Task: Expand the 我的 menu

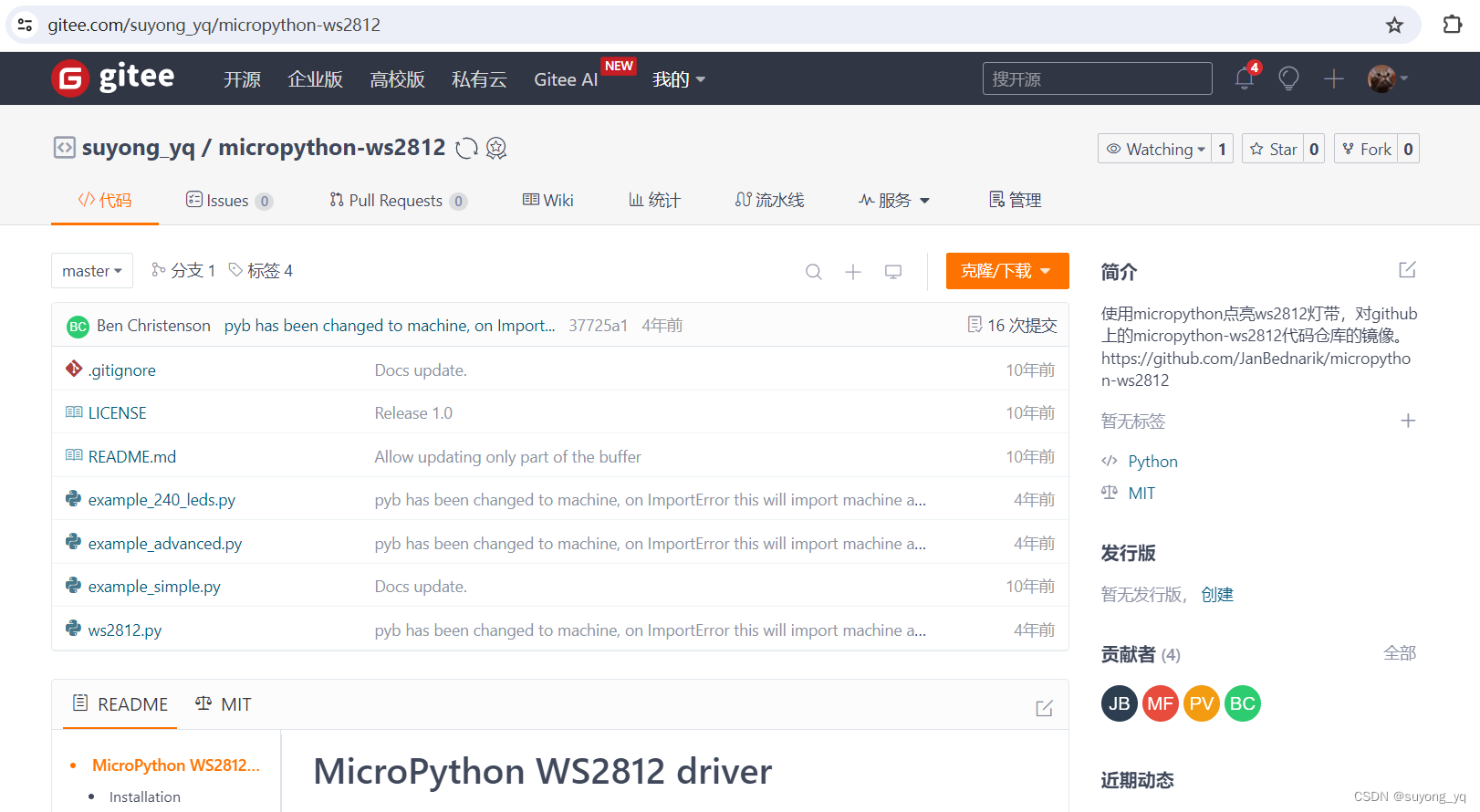Action: [x=679, y=79]
